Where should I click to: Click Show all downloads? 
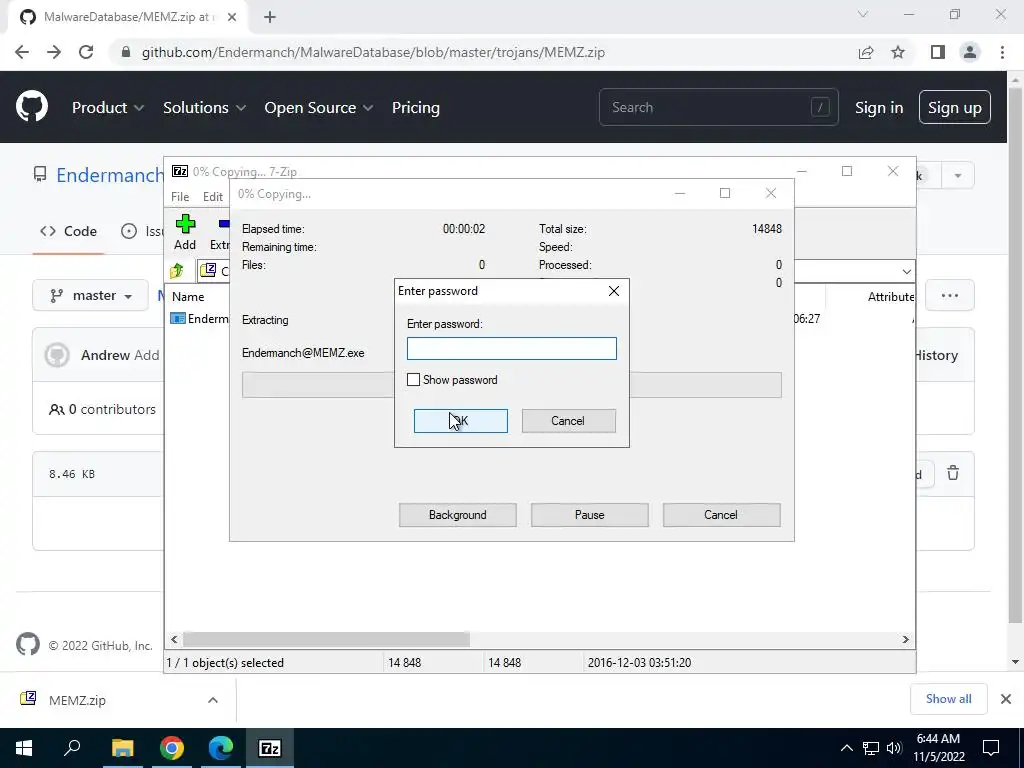948,699
